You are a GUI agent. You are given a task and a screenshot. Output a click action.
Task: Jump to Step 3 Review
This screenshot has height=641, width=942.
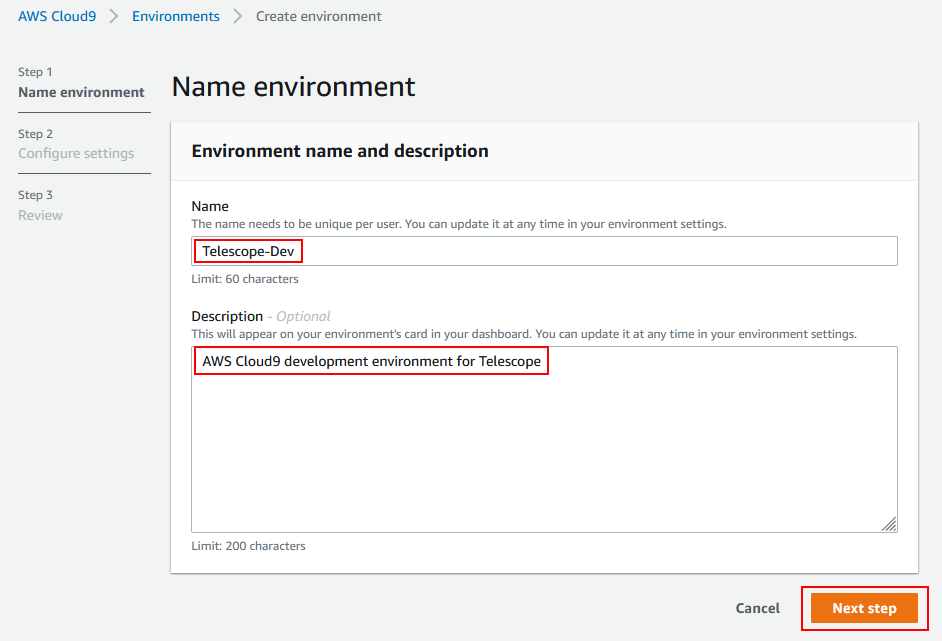pyautogui.click(x=40, y=215)
